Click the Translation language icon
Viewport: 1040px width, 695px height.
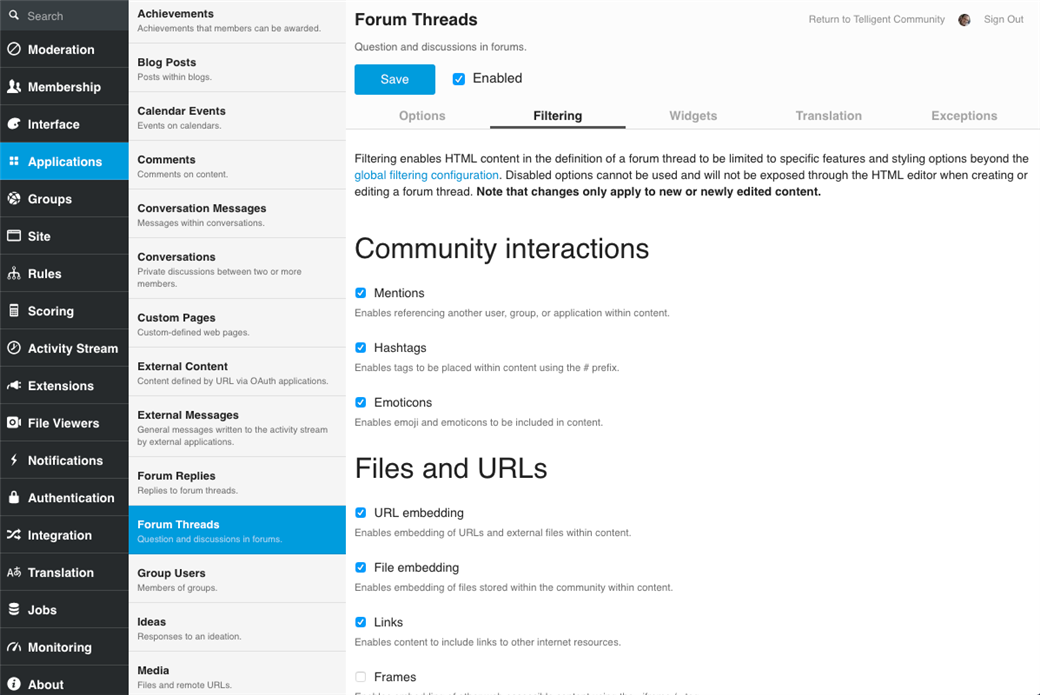[x=14, y=572]
